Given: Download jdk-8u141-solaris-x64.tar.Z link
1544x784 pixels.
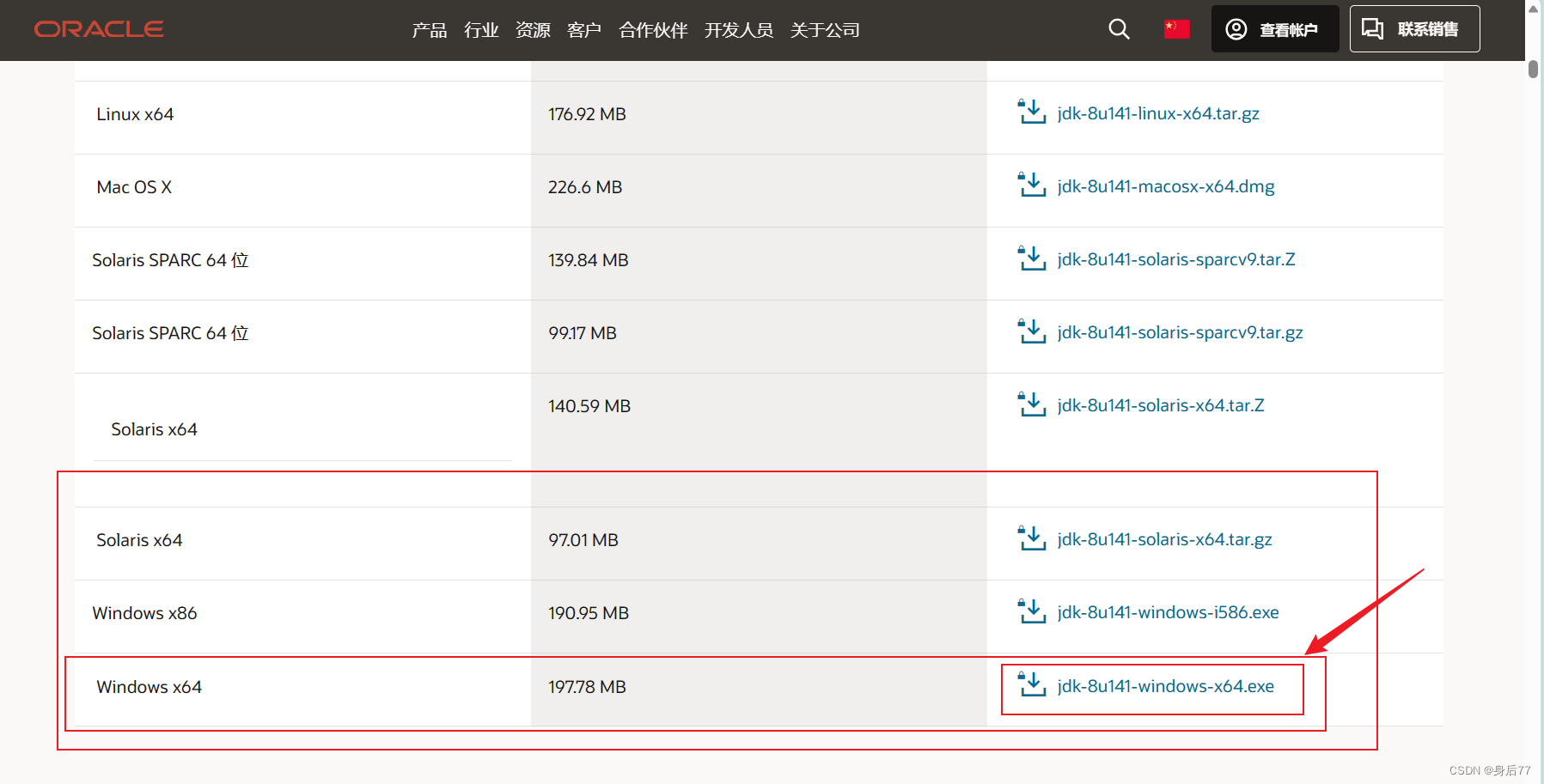Looking at the screenshot, I should click(1161, 405).
